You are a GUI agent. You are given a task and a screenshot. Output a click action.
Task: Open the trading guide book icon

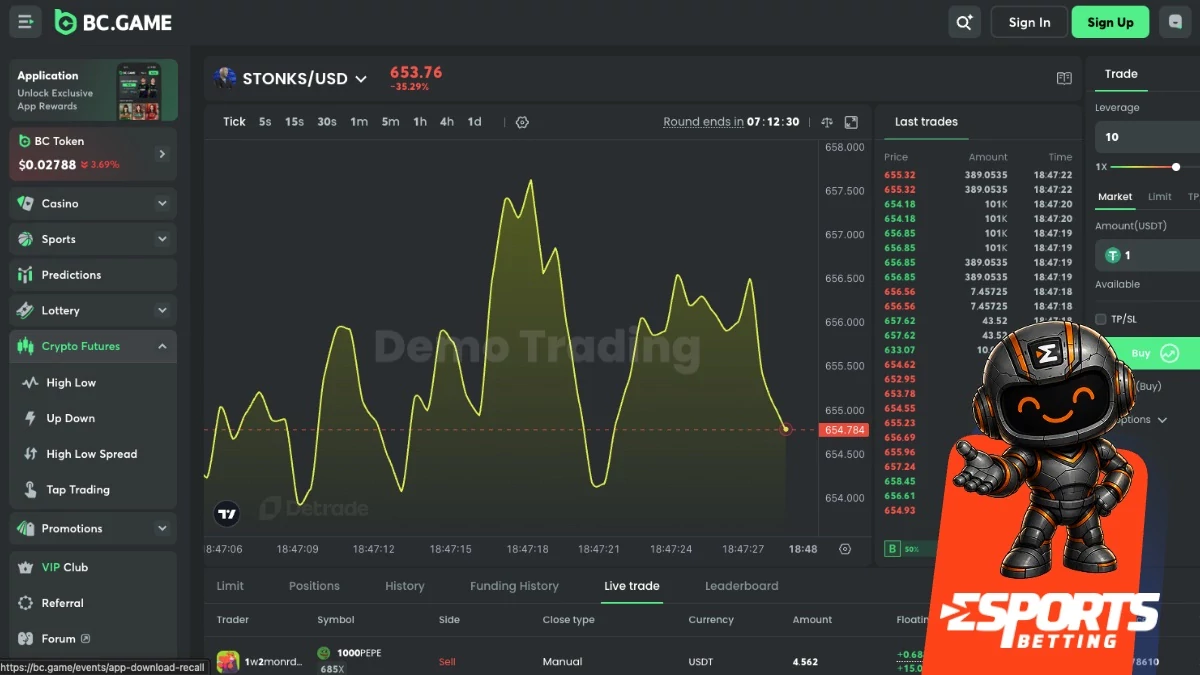pyautogui.click(x=1064, y=78)
